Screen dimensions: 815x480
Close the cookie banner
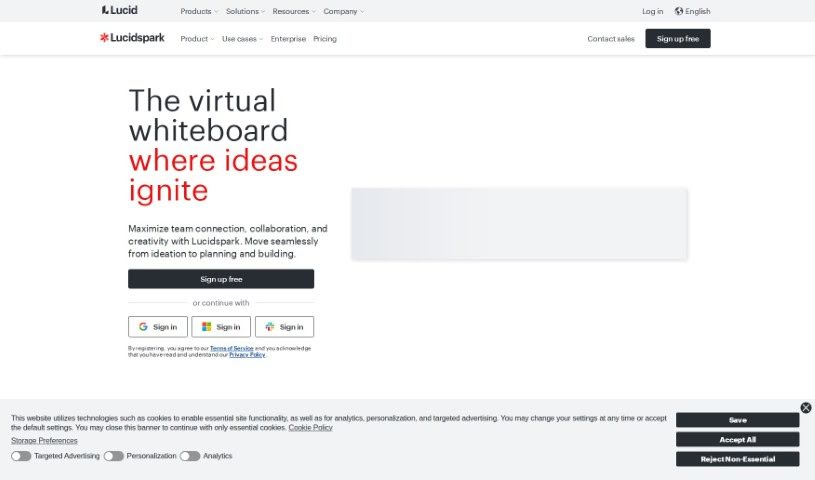click(806, 408)
